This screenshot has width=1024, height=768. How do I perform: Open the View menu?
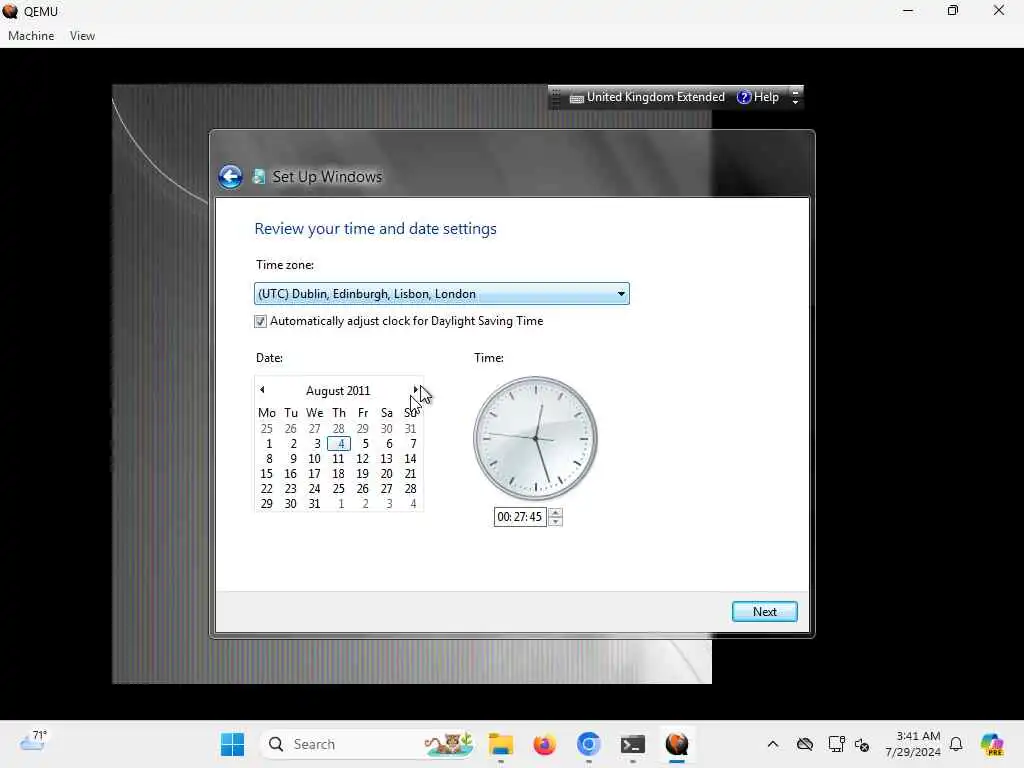[82, 36]
